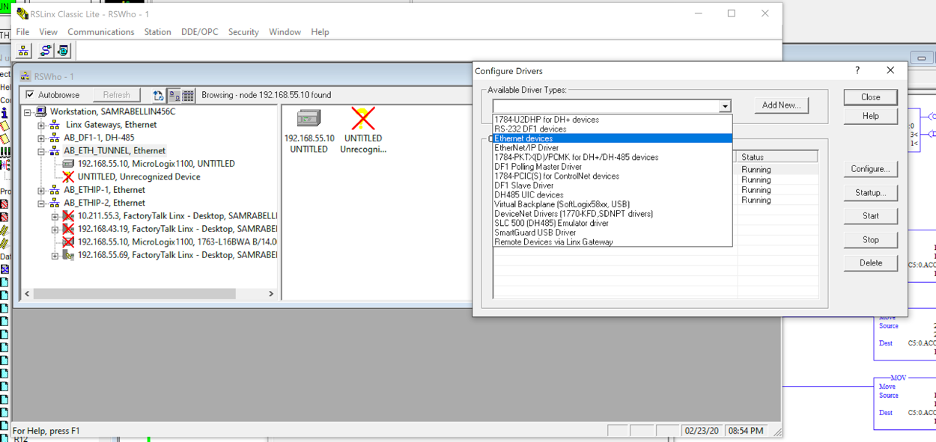Select Remote Devices via Linx Gateway
Image resolution: width=936 pixels, height=442 pixels.
(x=612, y=242)
